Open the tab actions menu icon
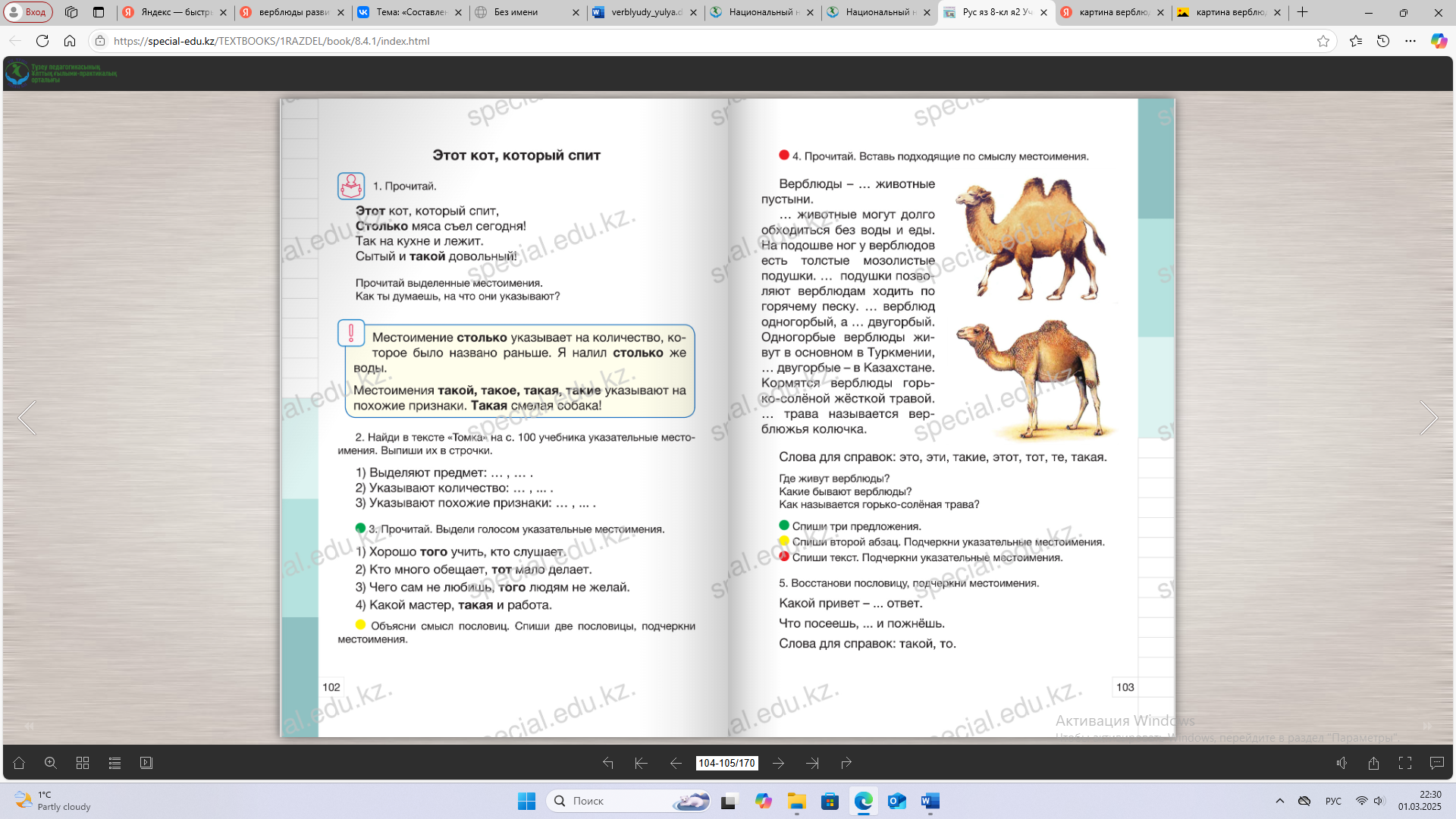 tap(99, 12)
